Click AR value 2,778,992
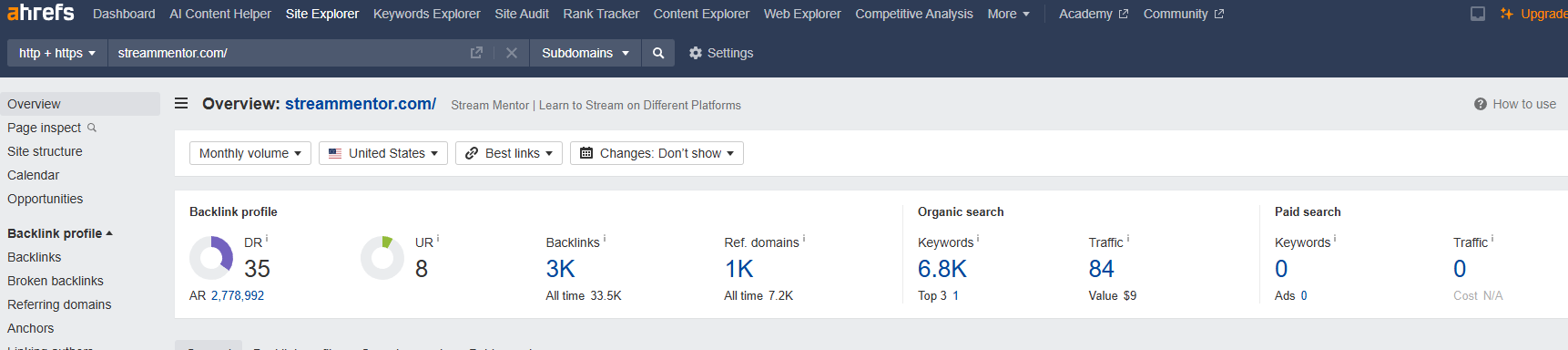The image size is (1568, 350). click(x=238, y=295)
